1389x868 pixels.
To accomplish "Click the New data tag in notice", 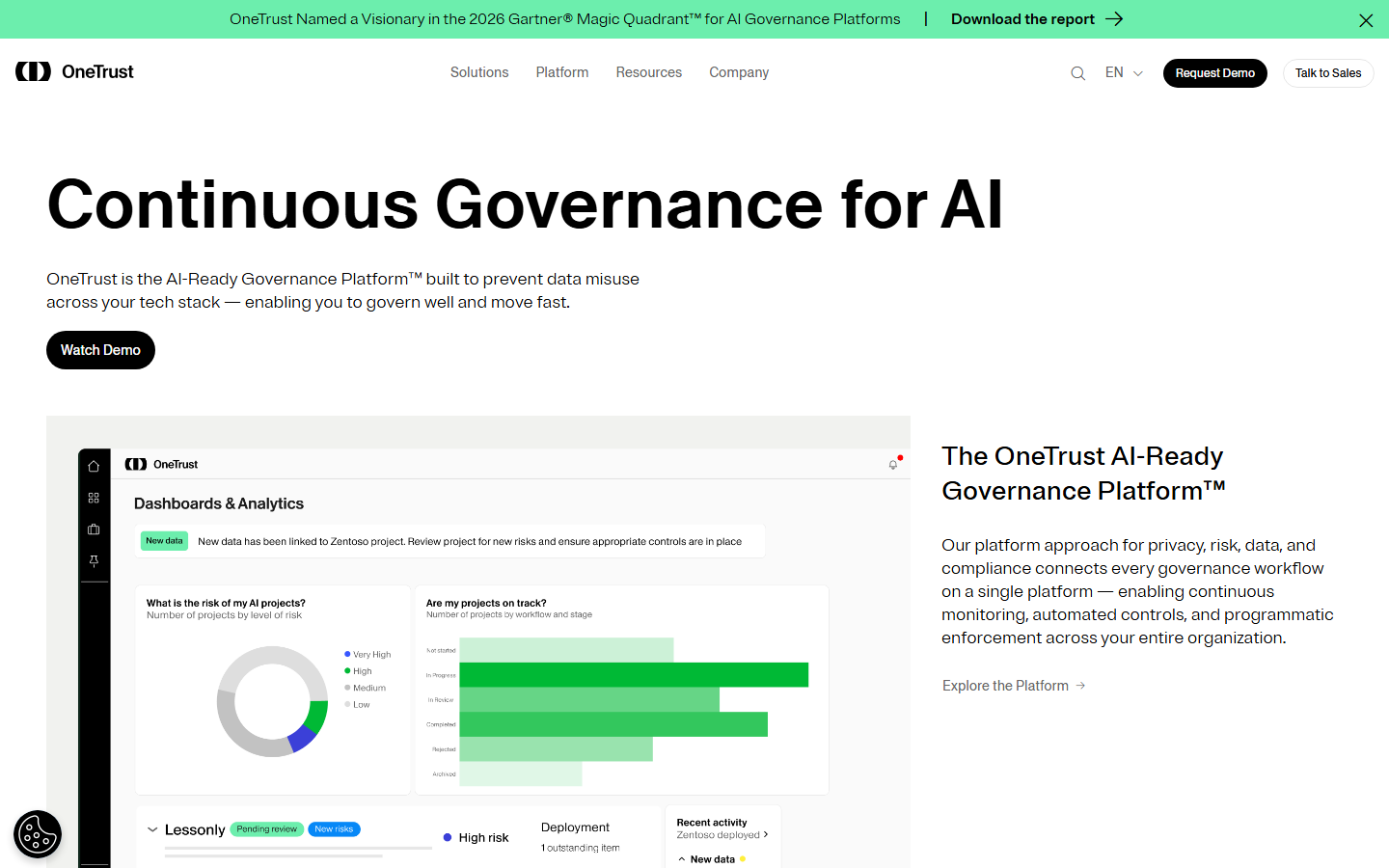I will click(164, 541).
